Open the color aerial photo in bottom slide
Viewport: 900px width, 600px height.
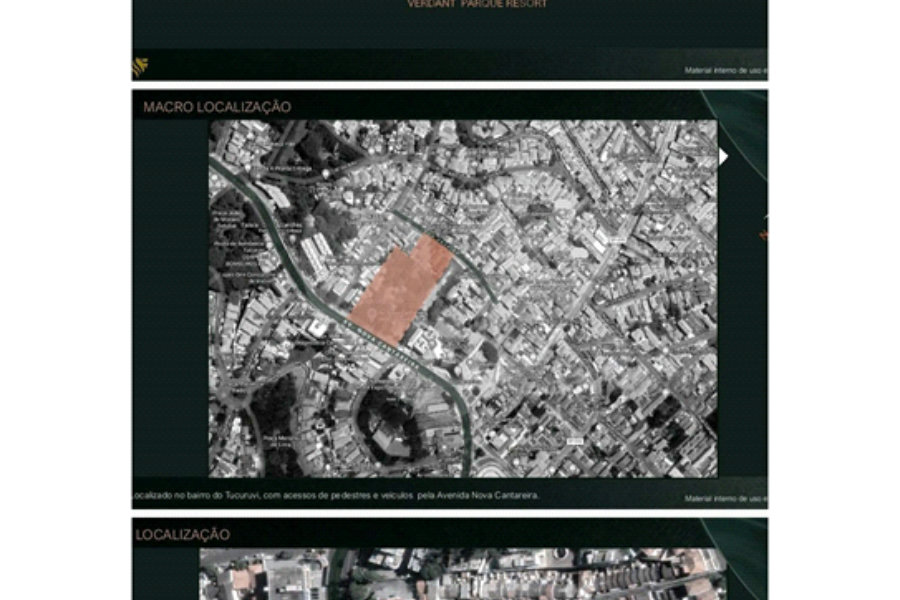coord(462,574)
